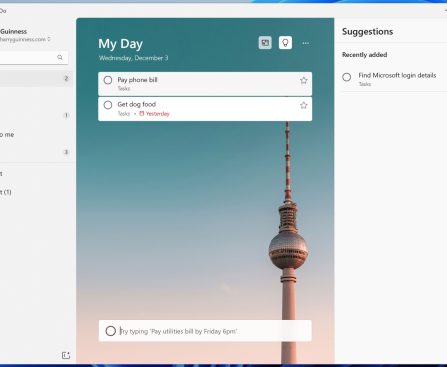Click the red Yesterday due date on Get dog food
The height and width of the screenshot is (367, 447).
click(154, 114)
